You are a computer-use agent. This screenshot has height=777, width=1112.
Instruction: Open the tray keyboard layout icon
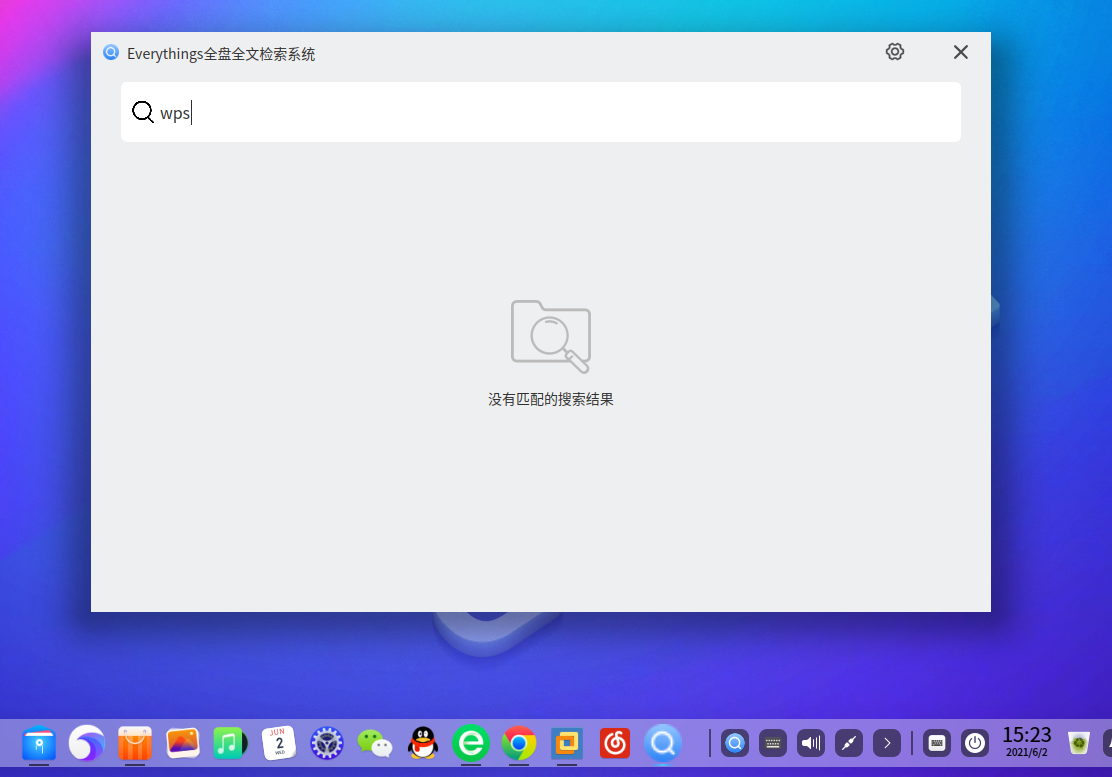pyautogui.click(x=773, y=744)
